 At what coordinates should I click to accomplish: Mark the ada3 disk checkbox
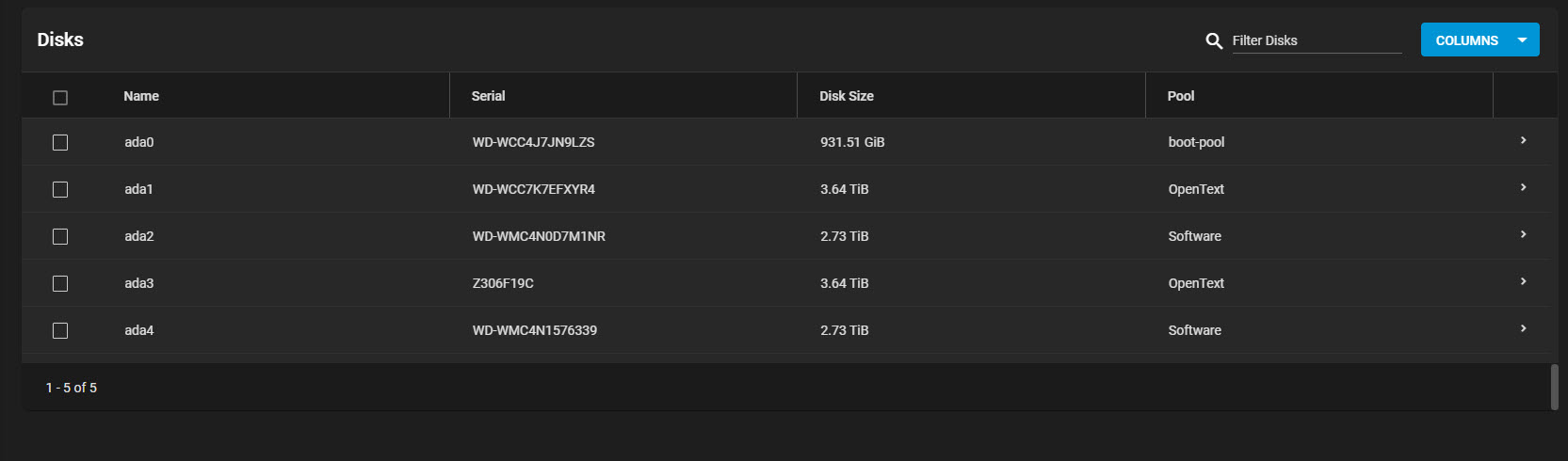click(60, 283)
